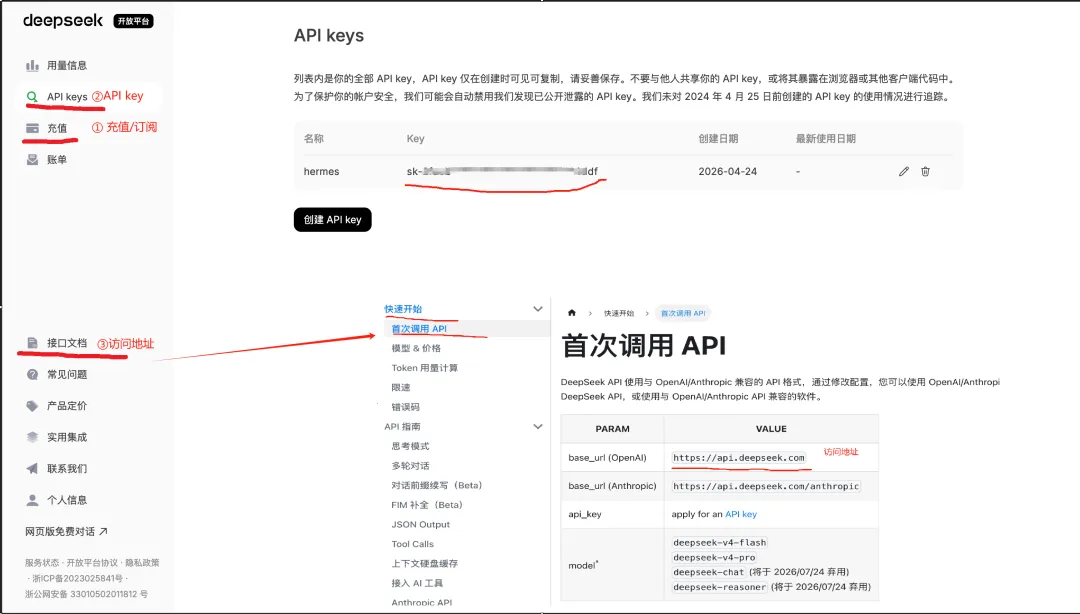Select API 指南 heading in docs tree
The height and width of the screenshot is (614, 1080).
(402, 427)
